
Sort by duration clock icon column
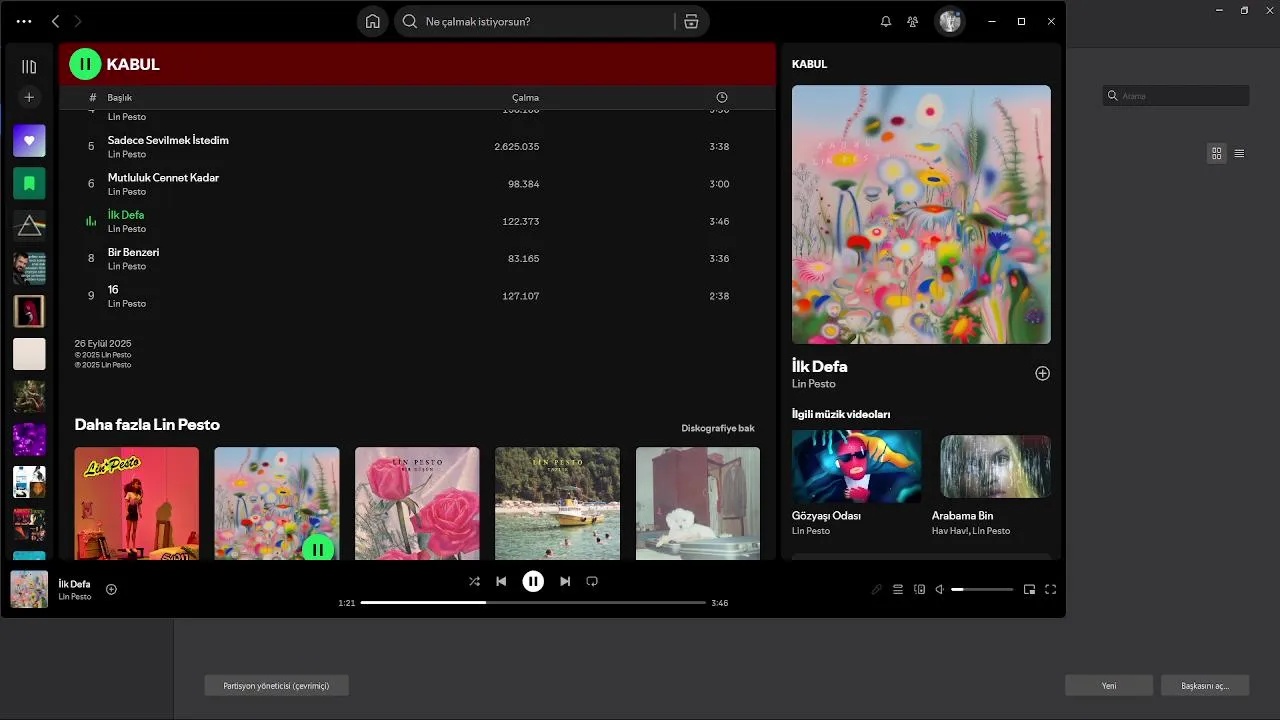[722, 97]
